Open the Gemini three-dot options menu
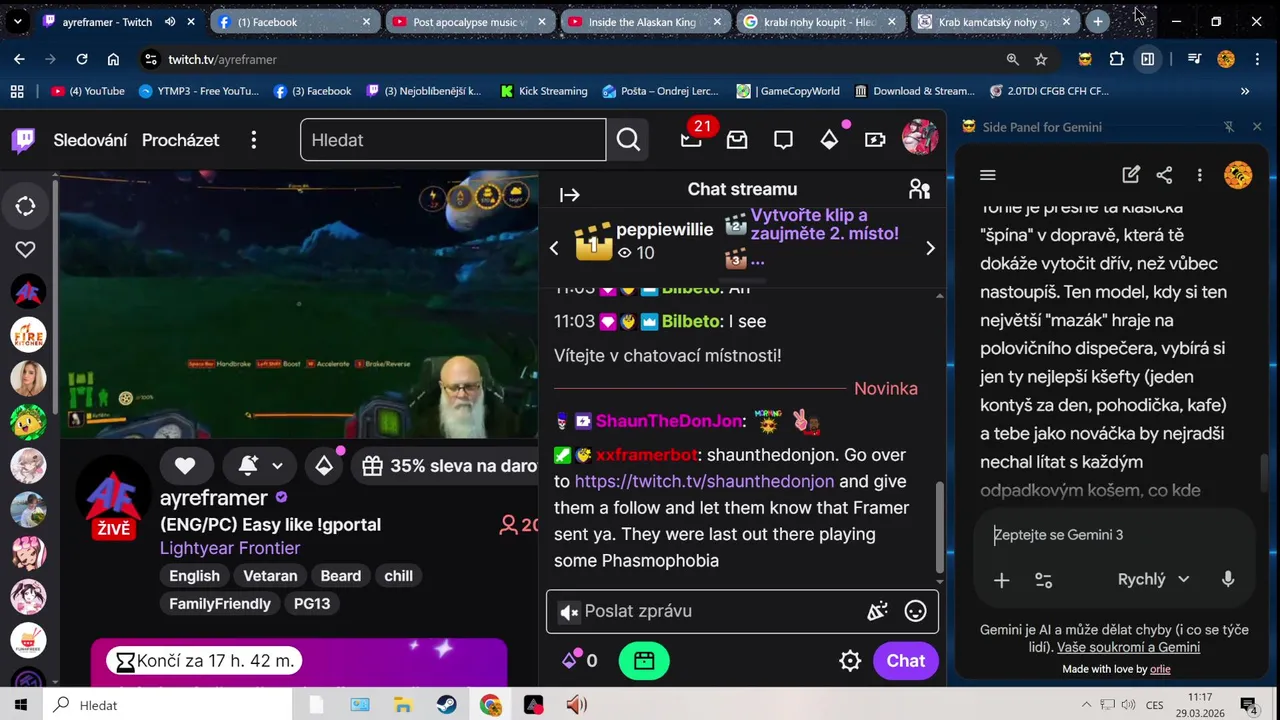Screen dimensions: 1280x720 (1199, 175)
